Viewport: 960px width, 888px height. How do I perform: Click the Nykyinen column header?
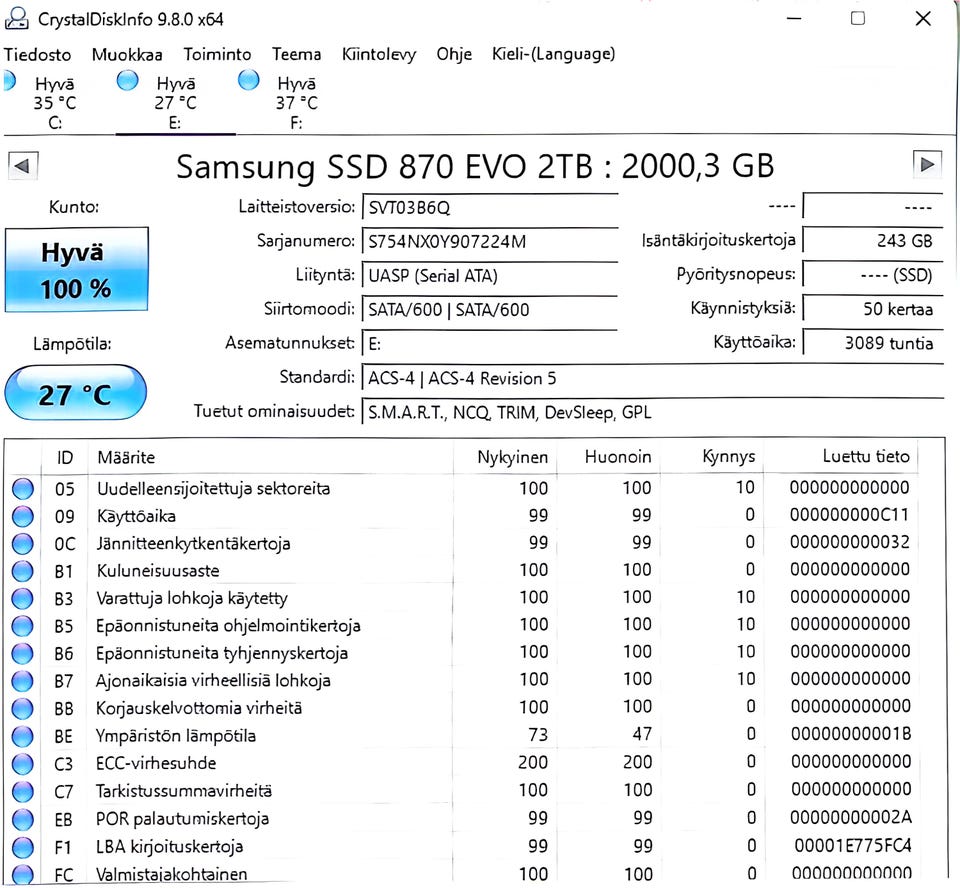point(505,457)
